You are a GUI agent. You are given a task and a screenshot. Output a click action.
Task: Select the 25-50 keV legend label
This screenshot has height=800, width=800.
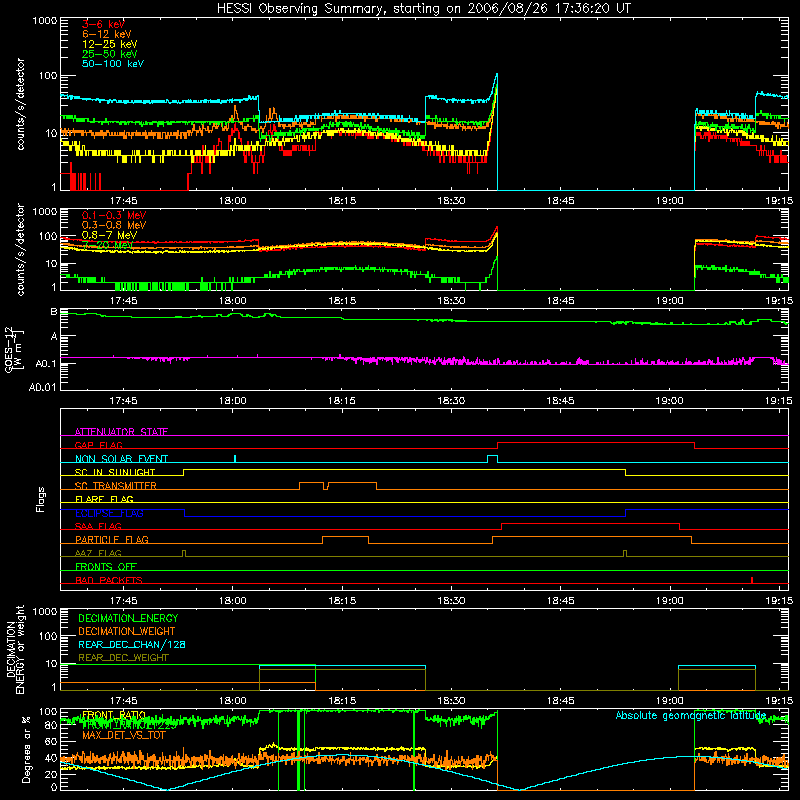pyautogui.click(x=110, y=54)
